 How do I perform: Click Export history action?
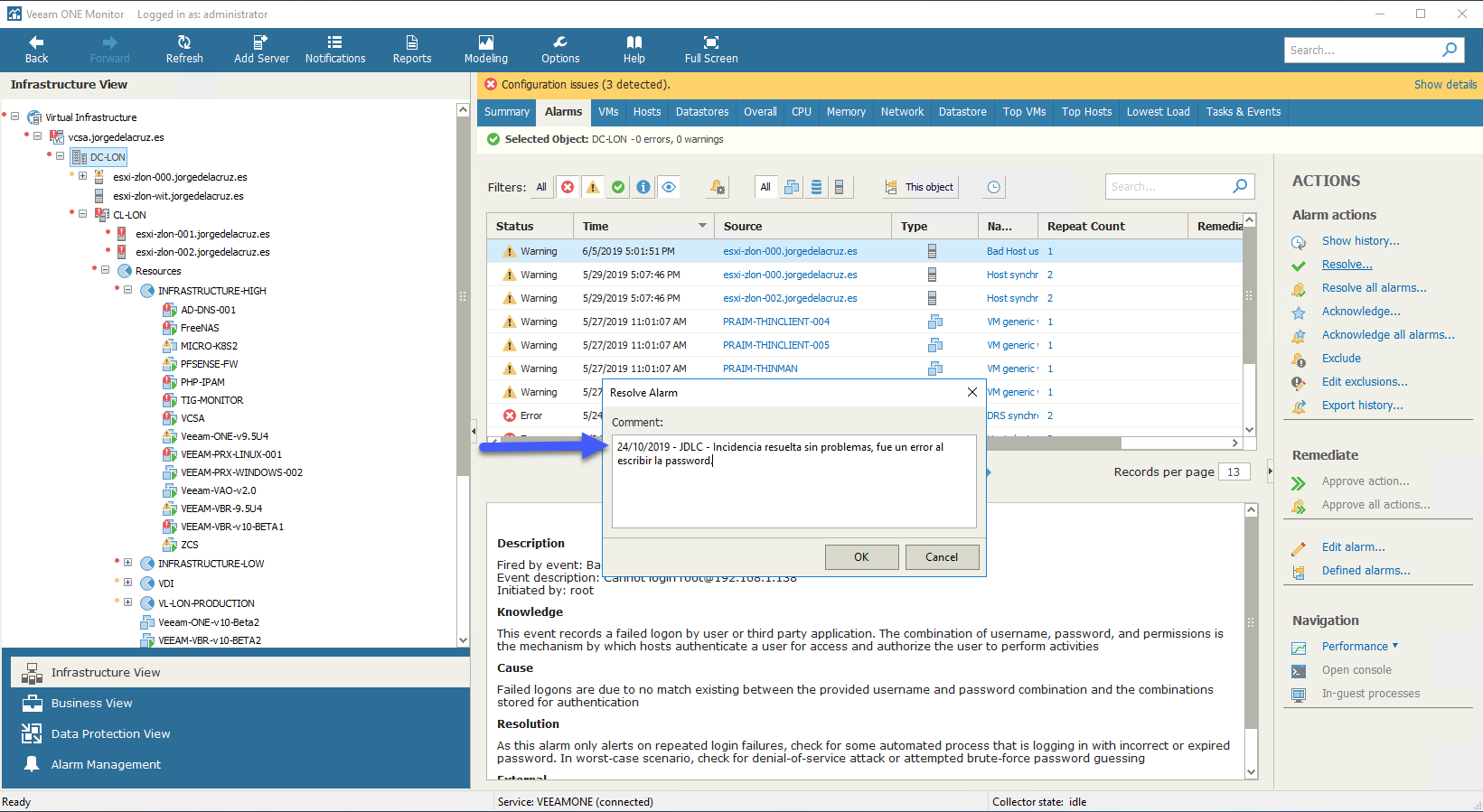click(x=1362, y=406)
